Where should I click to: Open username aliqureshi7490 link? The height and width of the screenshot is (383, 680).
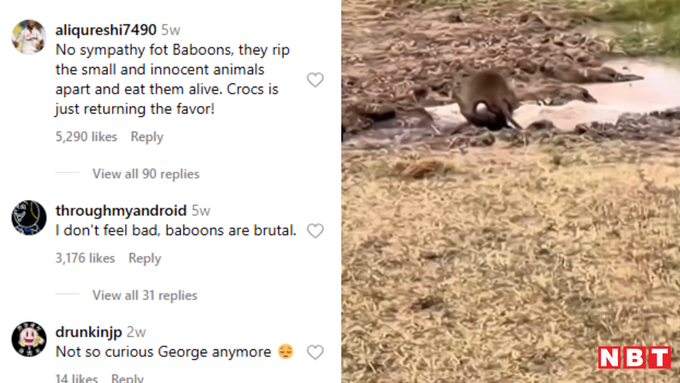pyautogui.click(x=106, y=30)
